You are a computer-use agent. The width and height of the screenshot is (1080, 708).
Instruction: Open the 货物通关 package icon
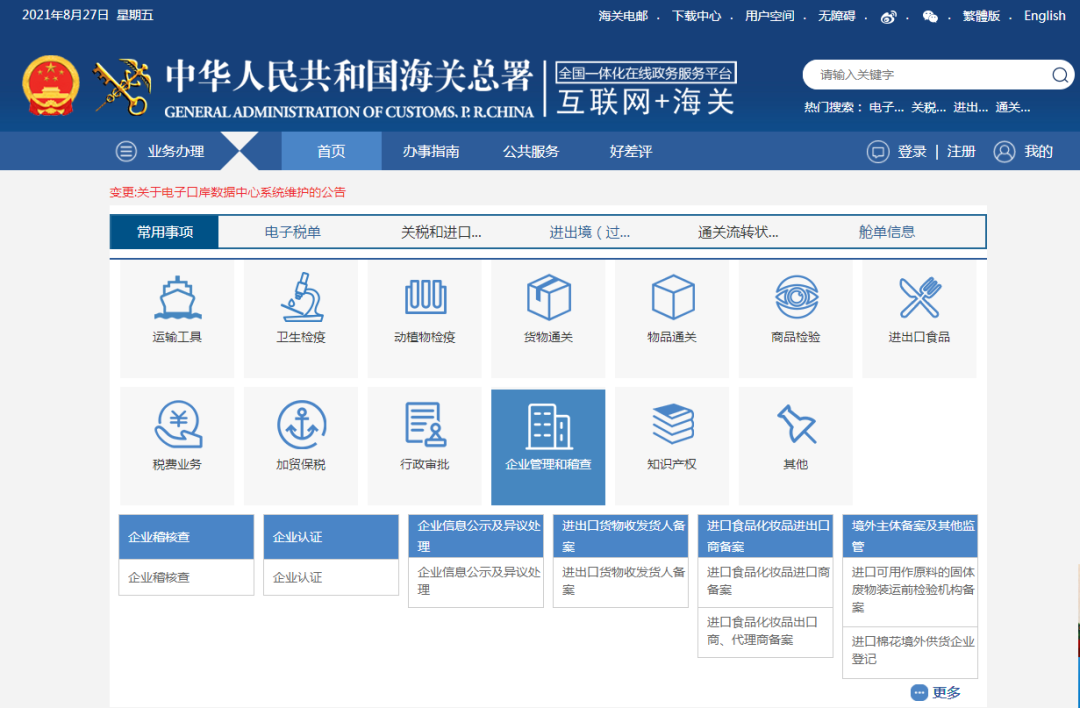click(548, 297)
